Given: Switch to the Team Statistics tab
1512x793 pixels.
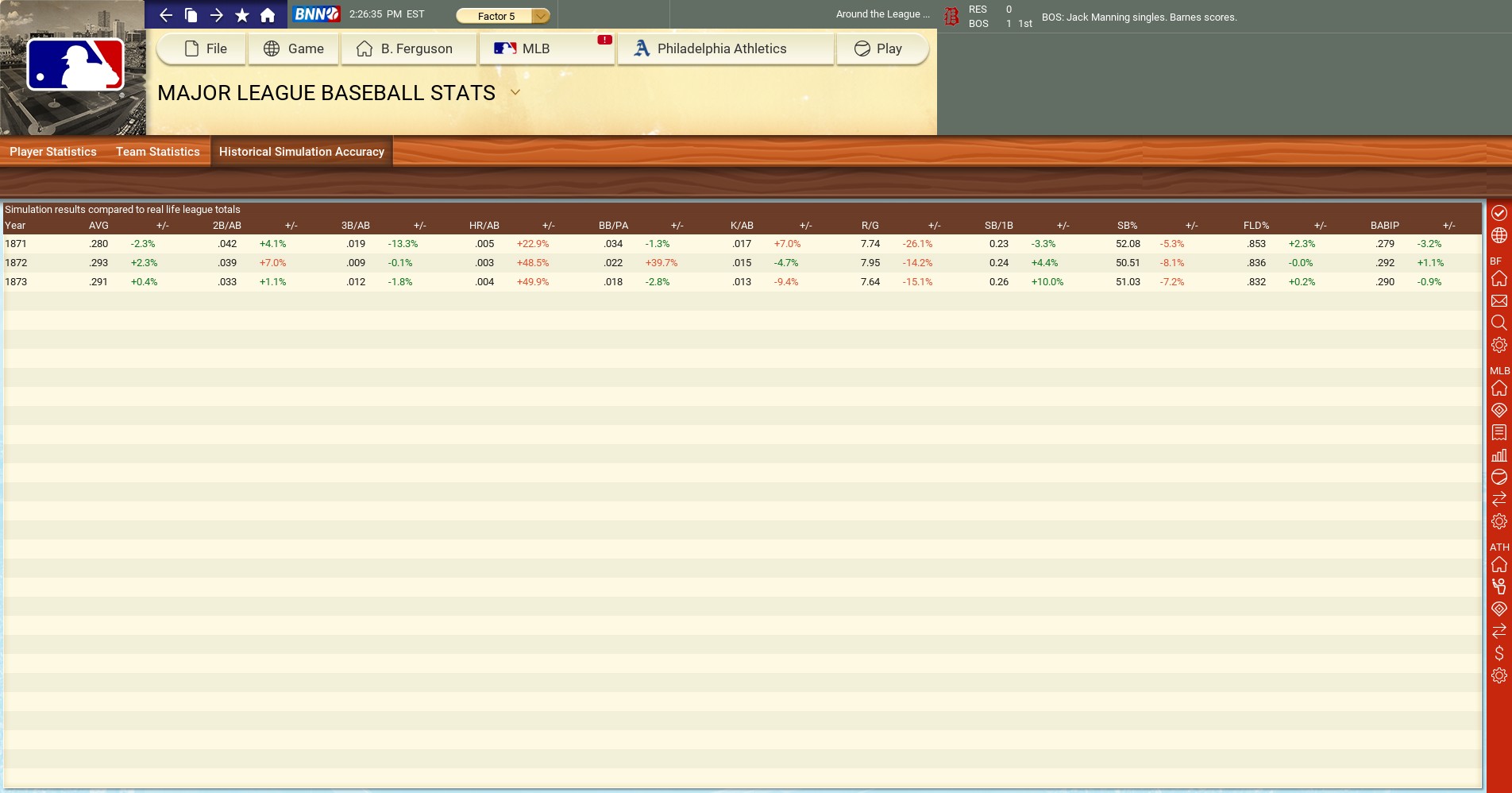Looking at the screenshot, I should point(158,152).
